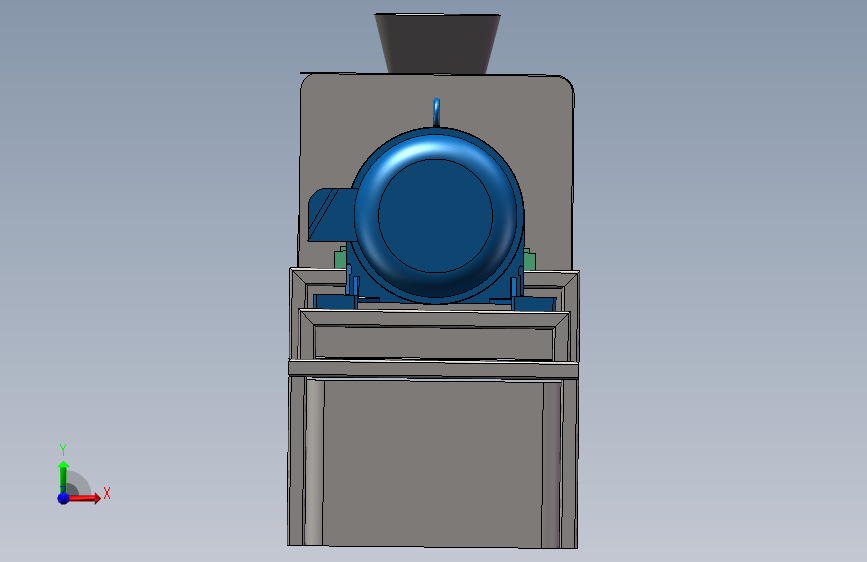Select the frame's long horizontal crossbar
This screenshot has height=562, width=867.
pos(434,369)
